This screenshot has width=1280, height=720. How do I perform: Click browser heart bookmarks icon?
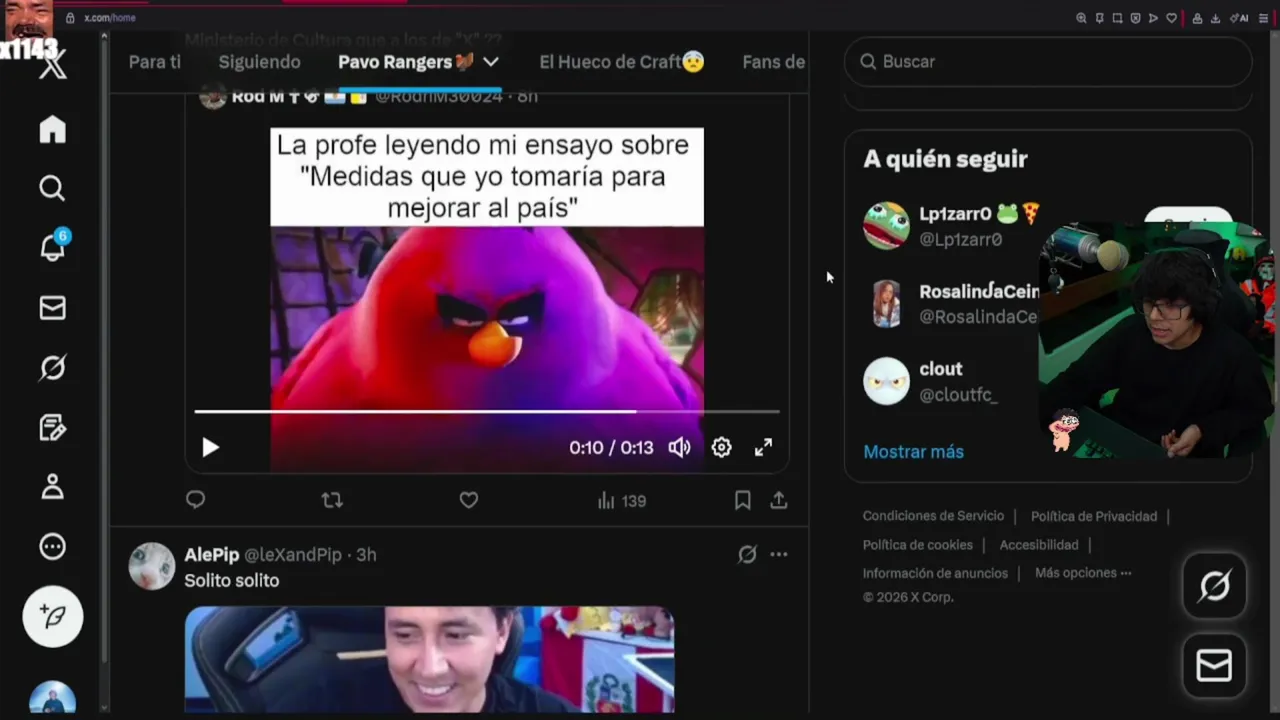click(1171, 18)
